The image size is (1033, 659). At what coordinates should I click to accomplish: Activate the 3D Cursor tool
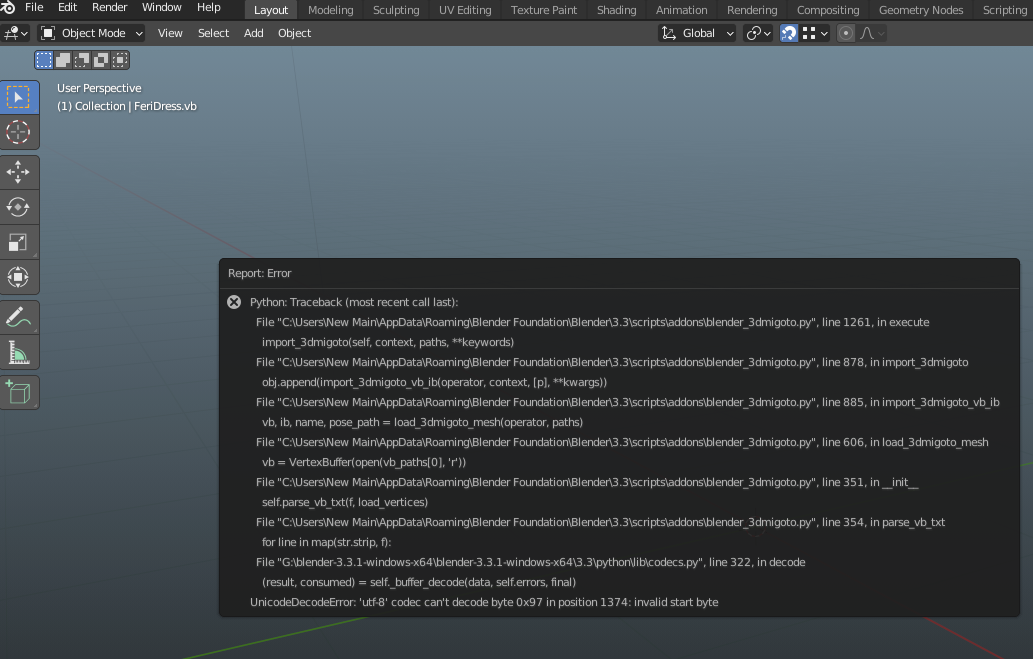pyautogui.click(x=19, y=132)
